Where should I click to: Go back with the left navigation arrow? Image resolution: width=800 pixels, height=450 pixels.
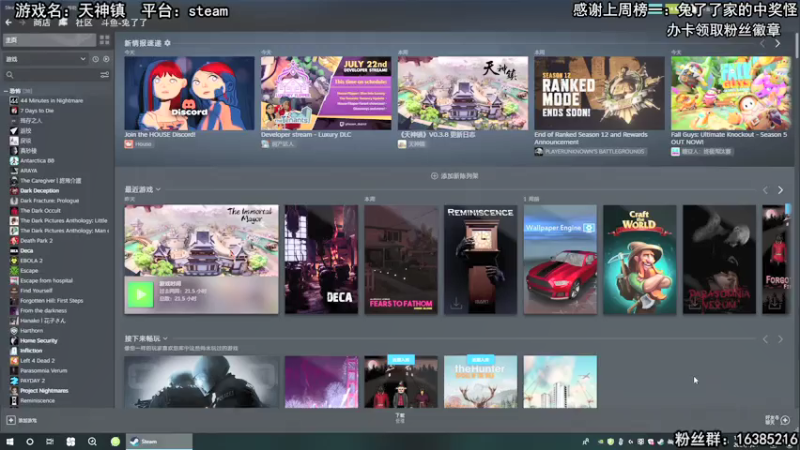point(8,23)
